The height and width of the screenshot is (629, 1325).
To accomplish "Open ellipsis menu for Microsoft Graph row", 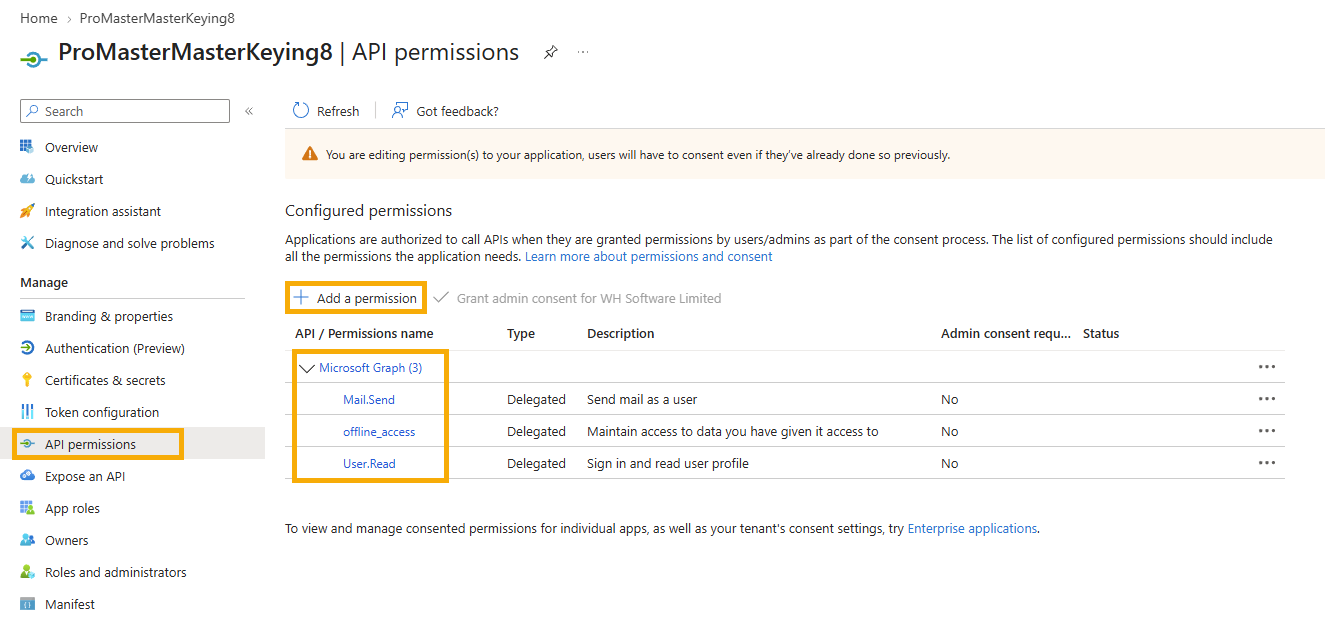I will click(x=1267, y=367).
